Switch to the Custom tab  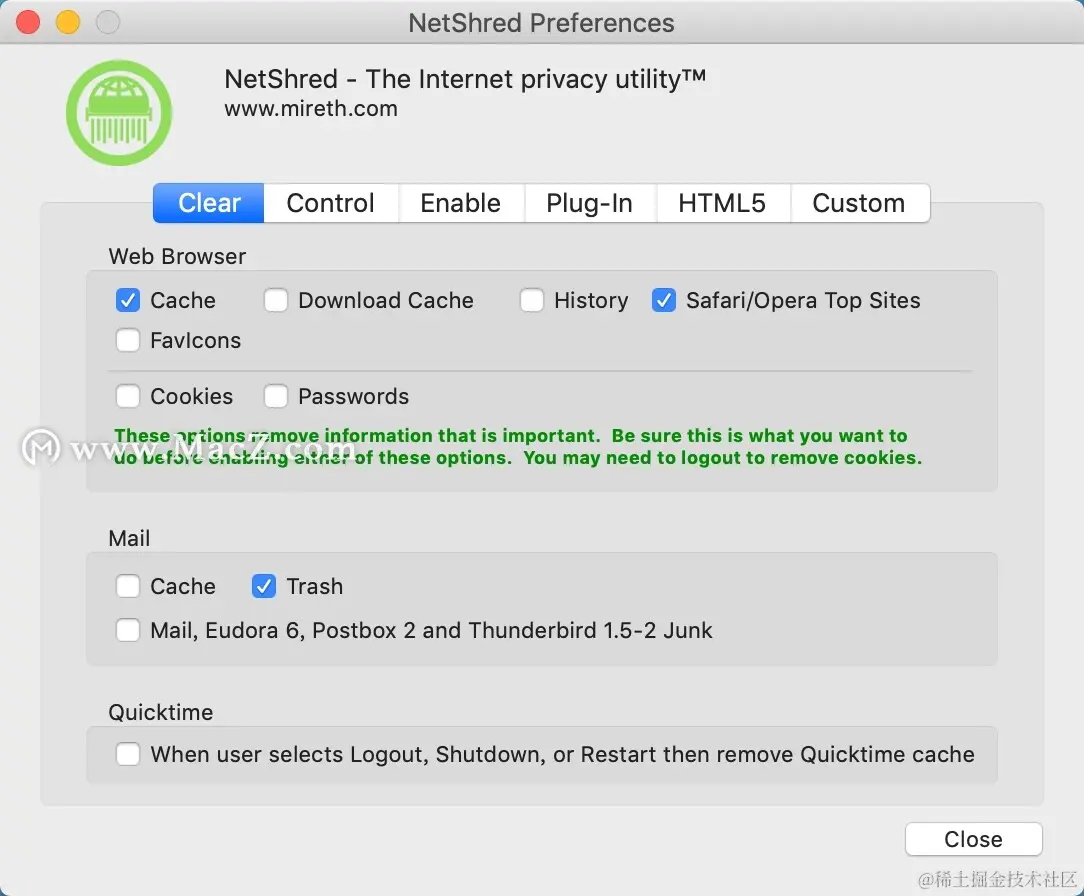tap(859, 203)
